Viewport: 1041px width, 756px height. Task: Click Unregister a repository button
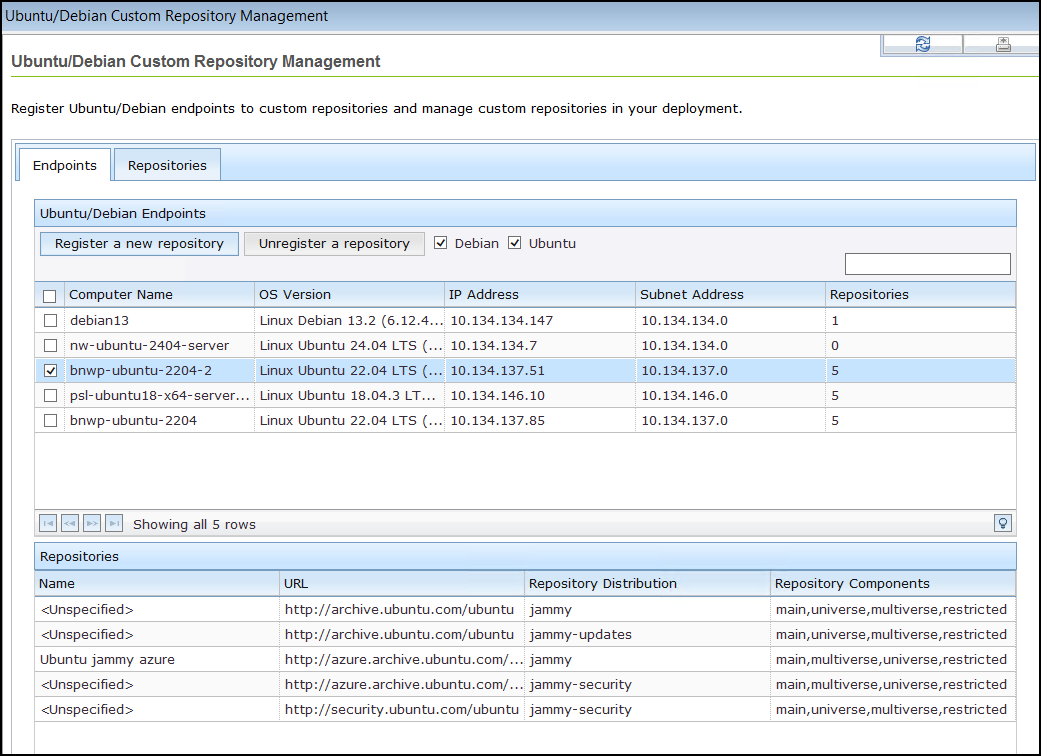[334, 244]
